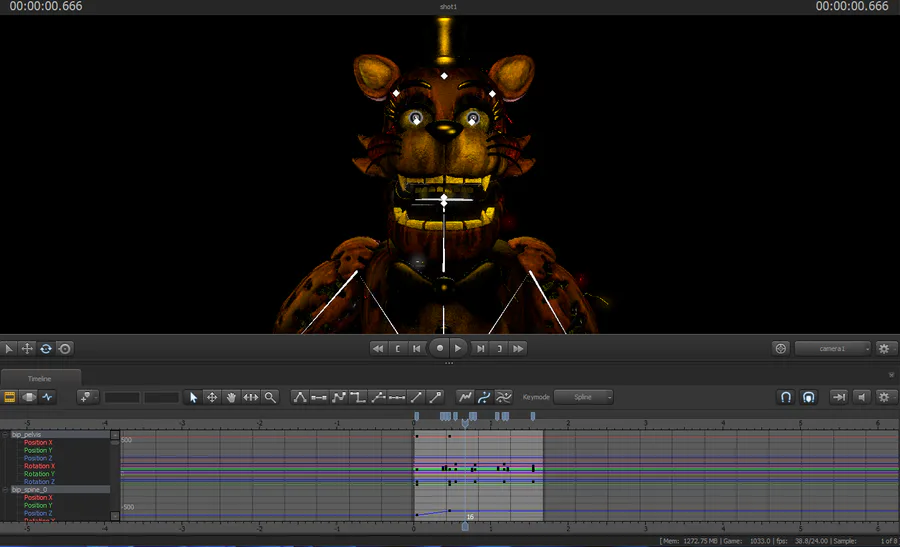Toggle the double-wave curve icon
The height and width of the screenshot is (547, 900).
click(503, 397)
